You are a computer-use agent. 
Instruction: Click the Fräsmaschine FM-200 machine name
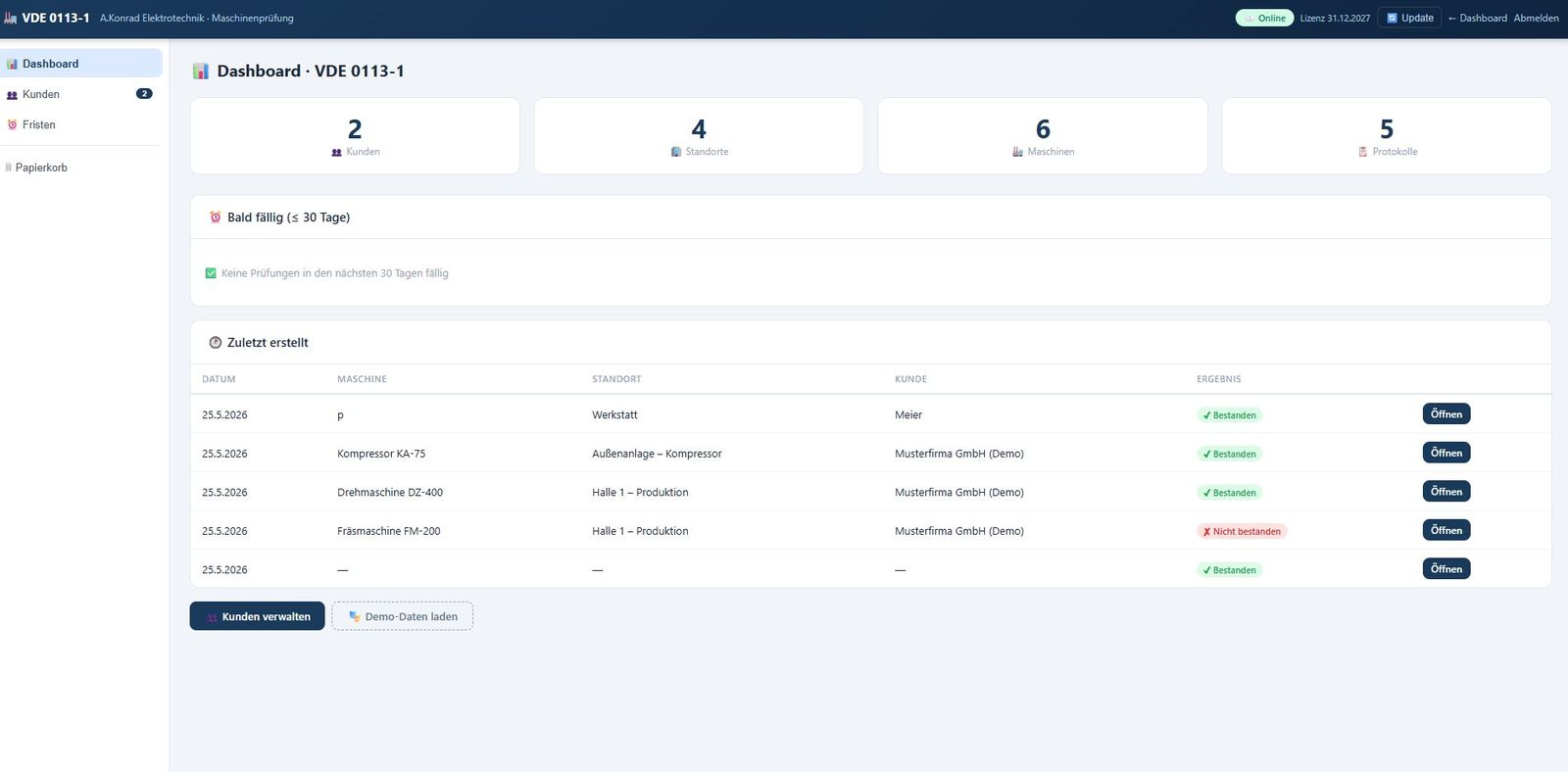pyautogui.click(x=389, y=531)
